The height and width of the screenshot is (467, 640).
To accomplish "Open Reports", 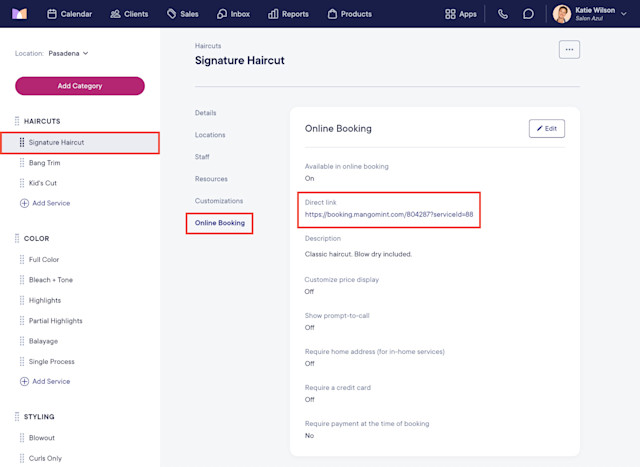I will [288, 14].
